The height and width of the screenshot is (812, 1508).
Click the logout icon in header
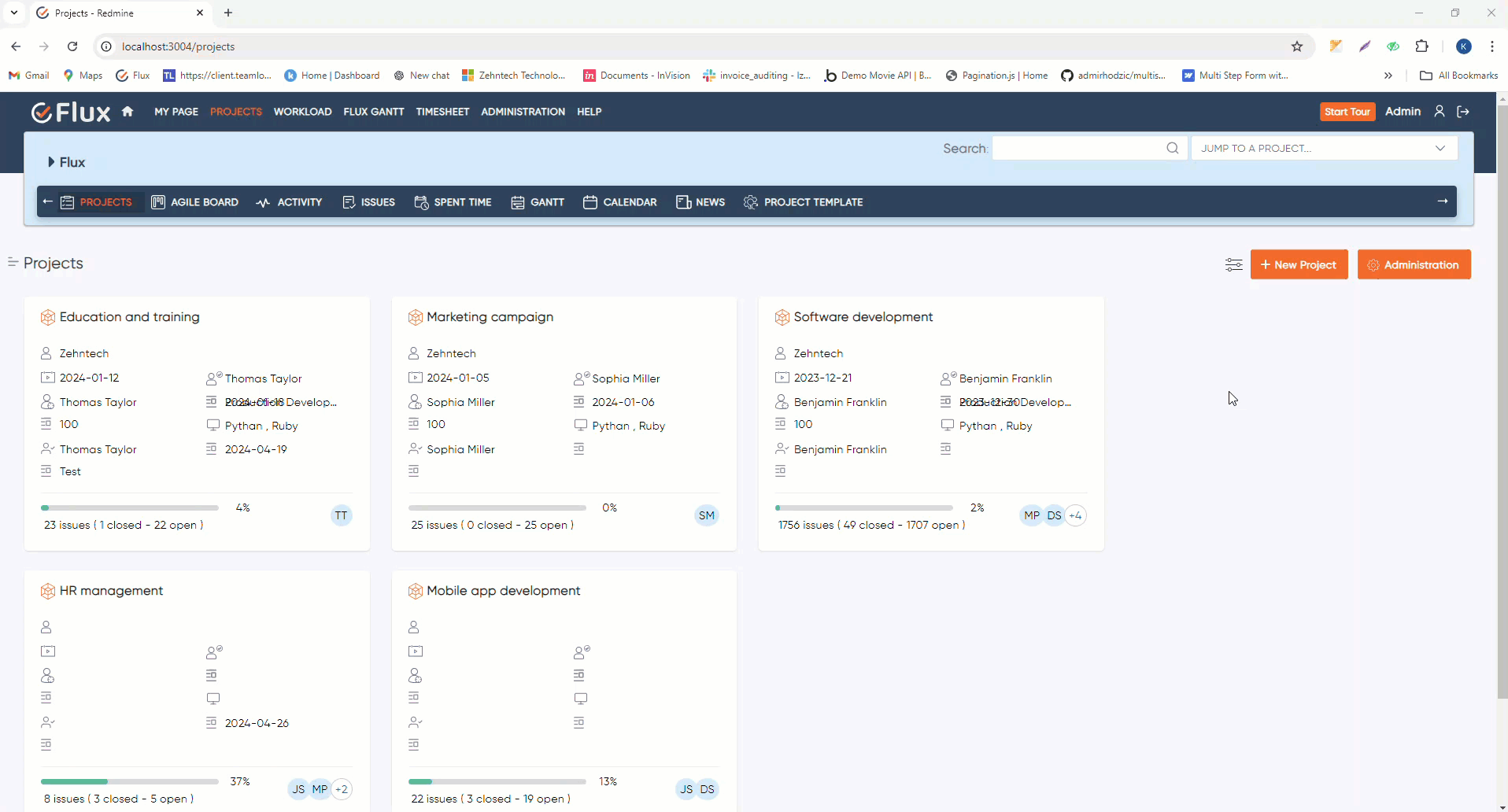pyautogui.click(x=1463, y=112)
